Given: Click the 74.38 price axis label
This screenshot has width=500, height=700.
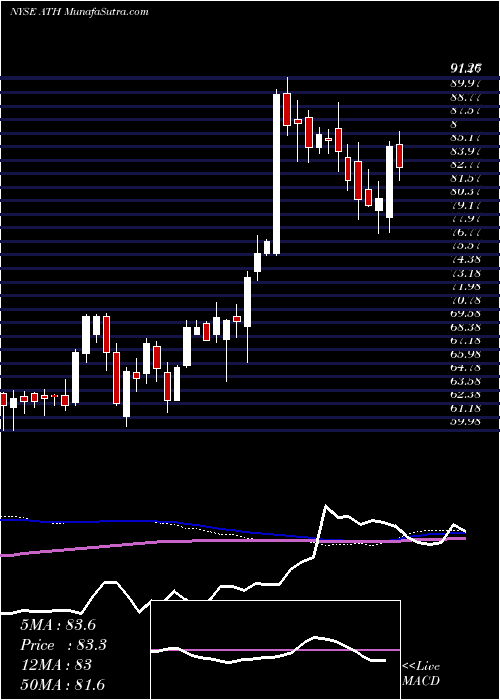Looking at the screenshot, I should [x=466, y=259].
